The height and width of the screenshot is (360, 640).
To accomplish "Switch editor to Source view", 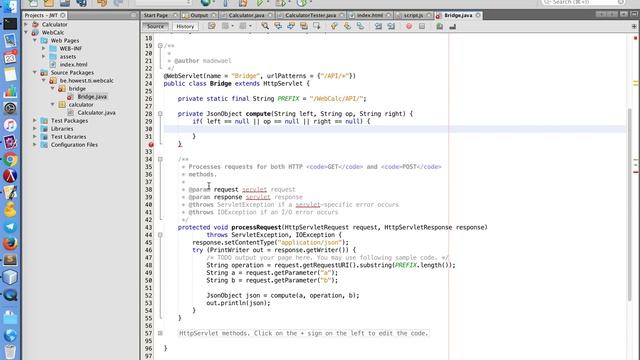I will click(x=156, y=26).
